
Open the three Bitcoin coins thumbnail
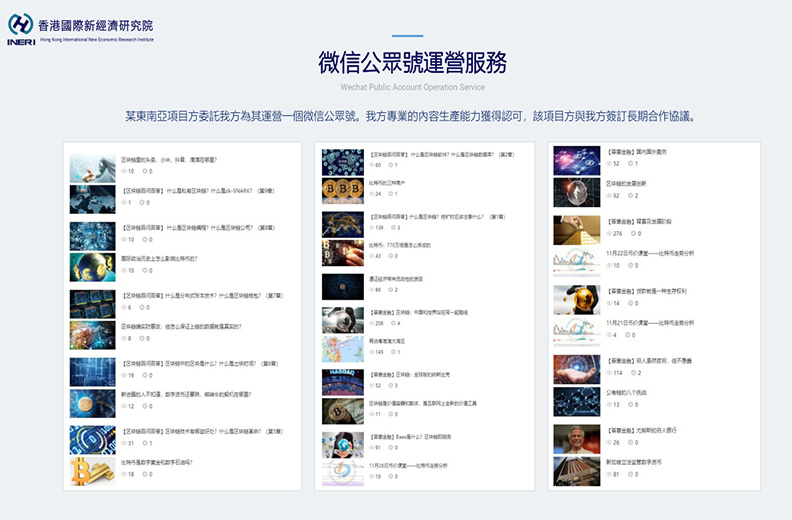tap(342, 191)
